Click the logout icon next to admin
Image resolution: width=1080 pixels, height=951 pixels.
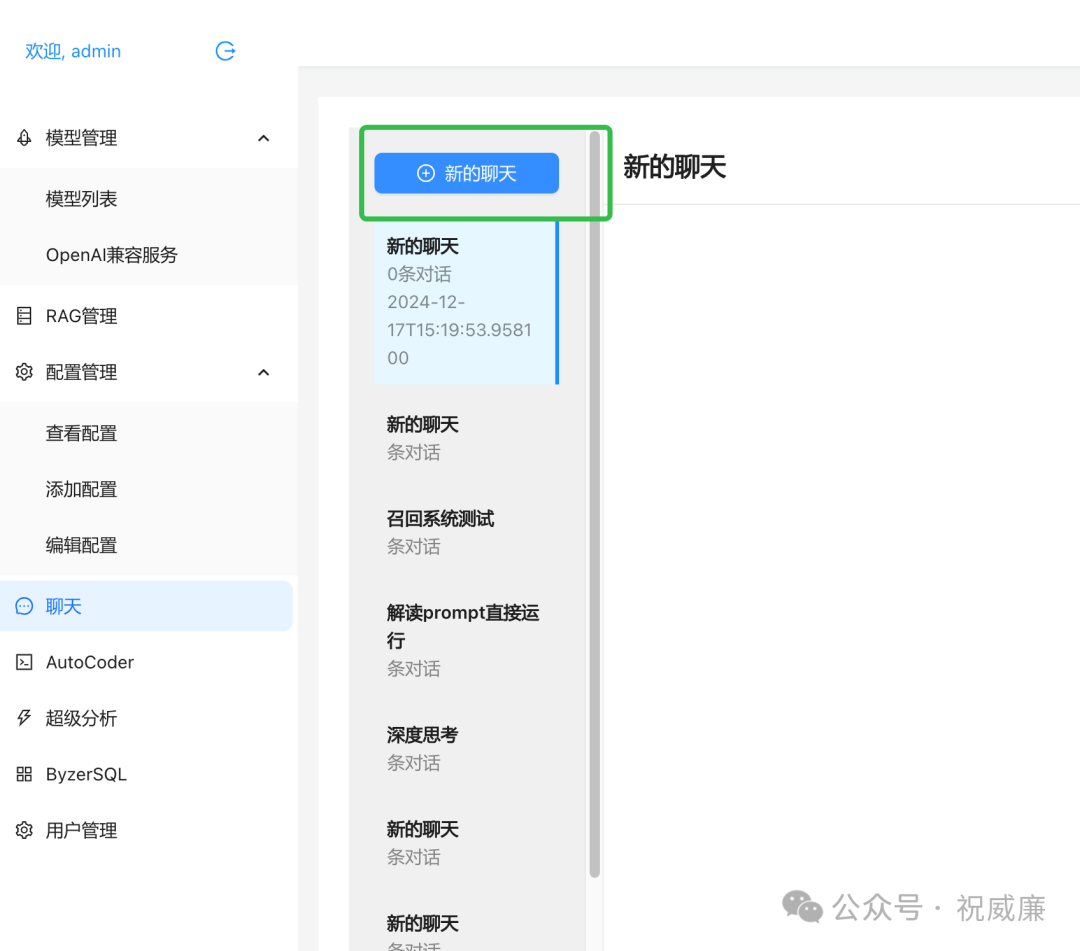[x=225, y=51]
